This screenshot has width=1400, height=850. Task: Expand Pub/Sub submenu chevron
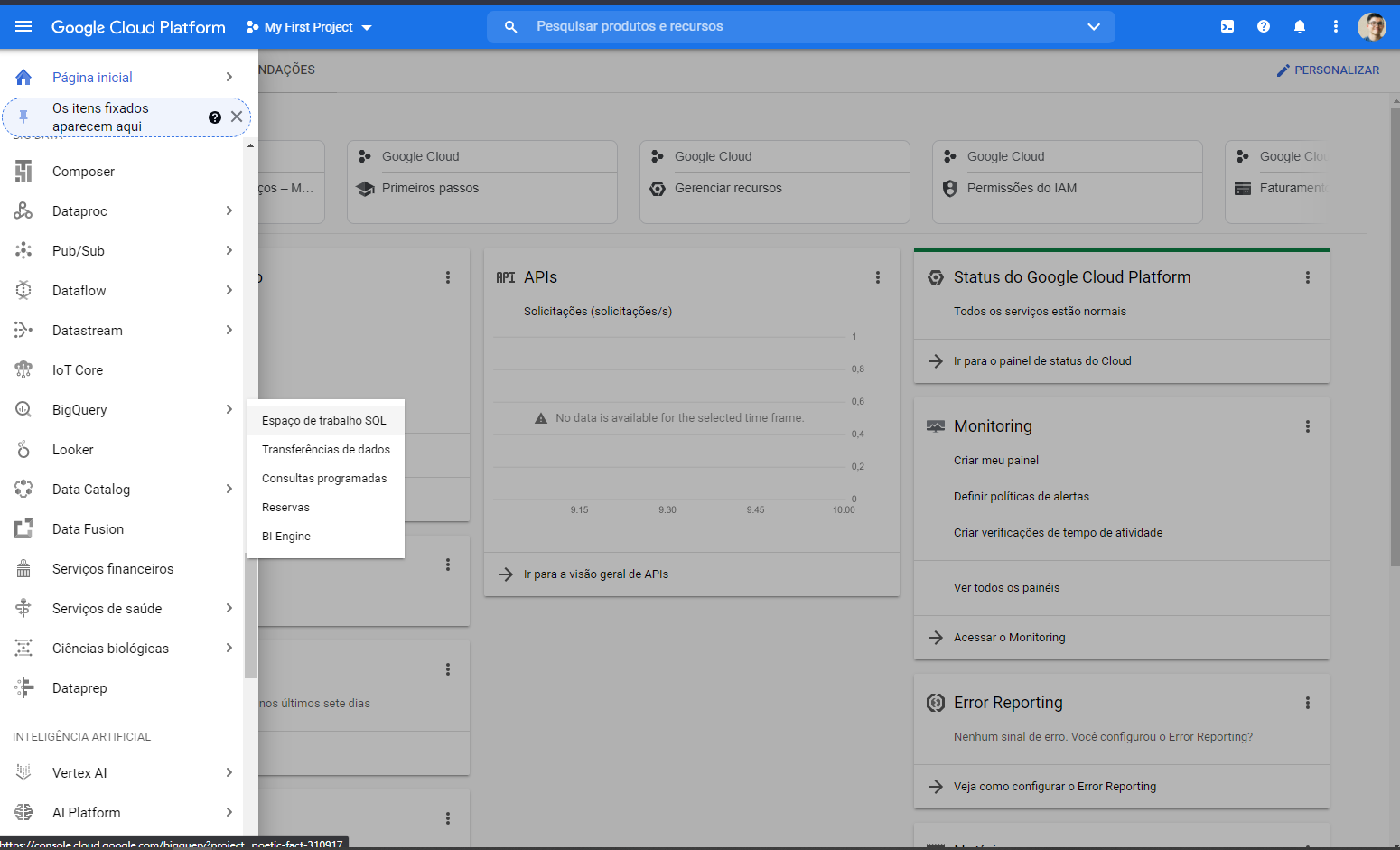pos(229,250)
